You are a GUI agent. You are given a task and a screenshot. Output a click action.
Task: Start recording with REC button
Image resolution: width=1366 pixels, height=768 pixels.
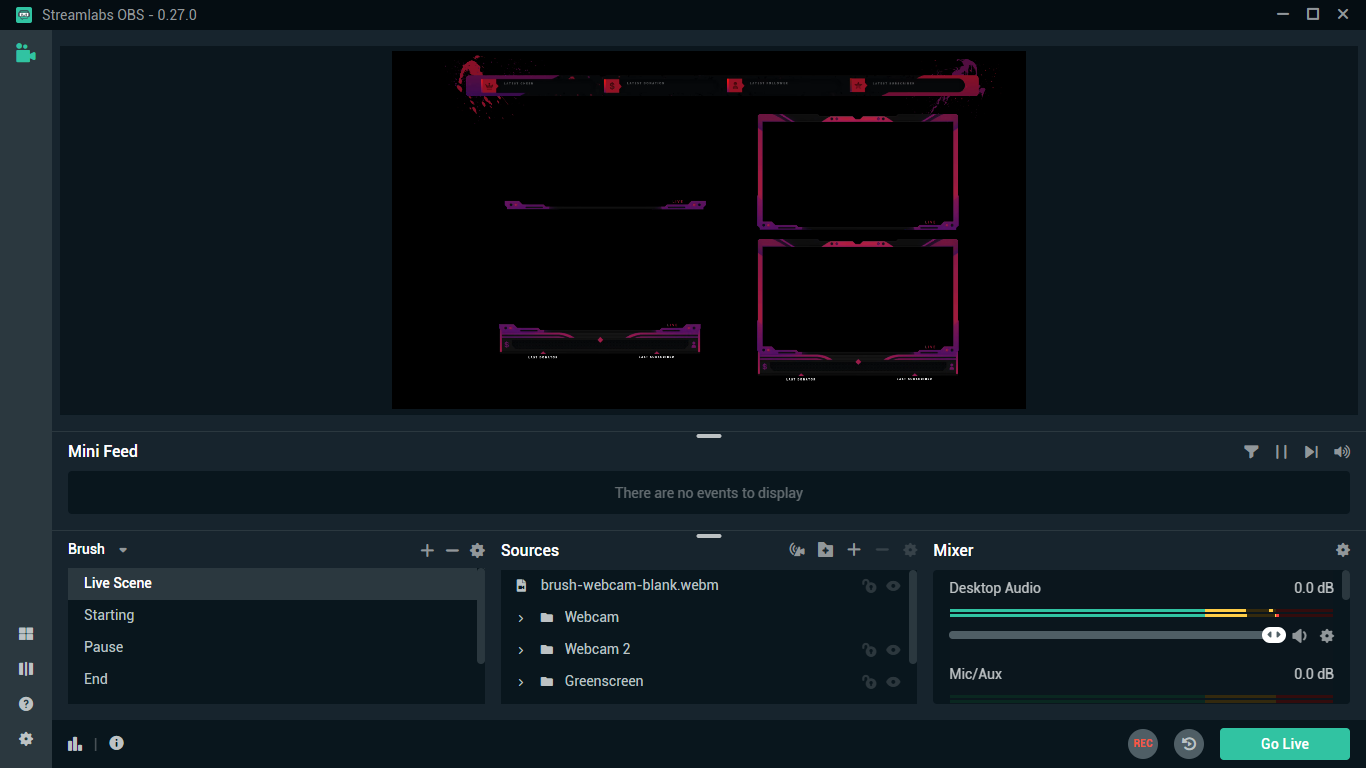point(1143,743)
